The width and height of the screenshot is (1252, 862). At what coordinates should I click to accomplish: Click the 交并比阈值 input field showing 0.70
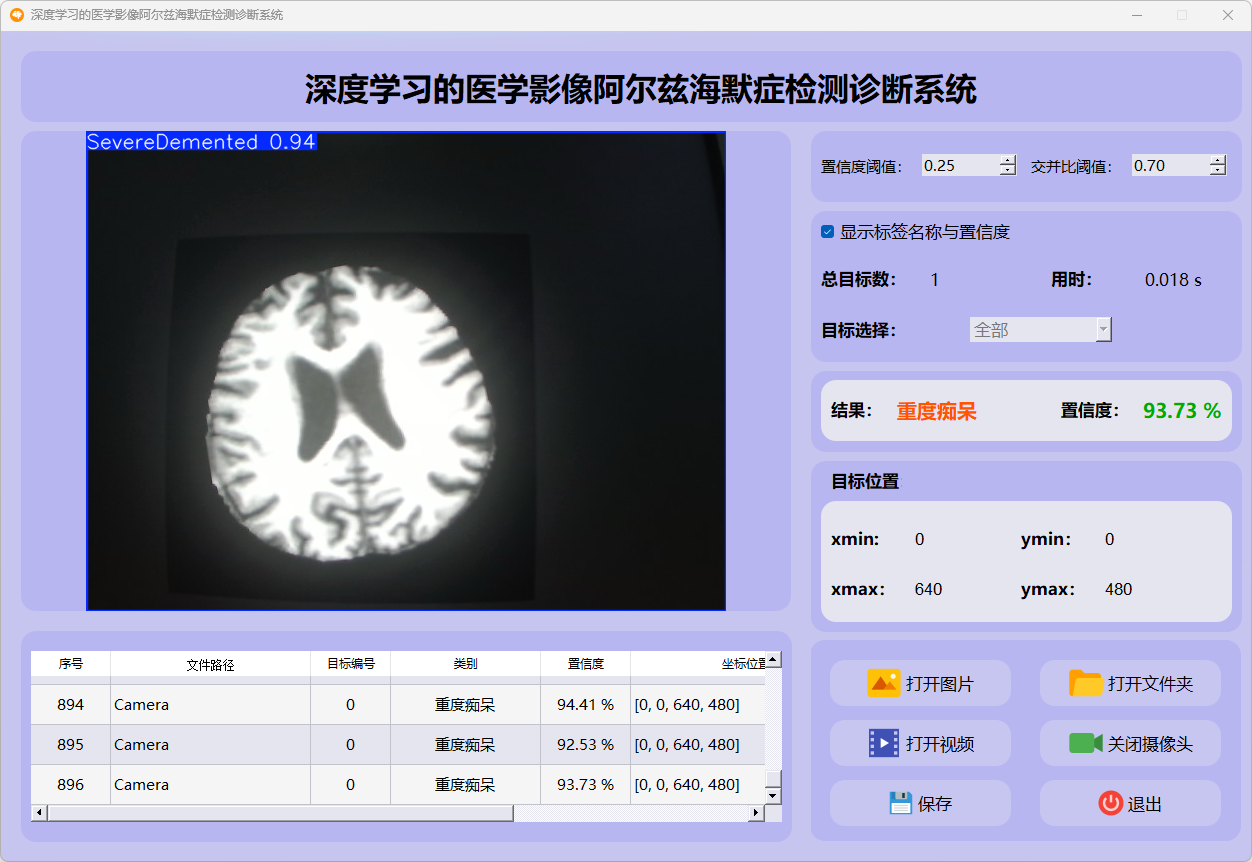tap(1170, 166)
